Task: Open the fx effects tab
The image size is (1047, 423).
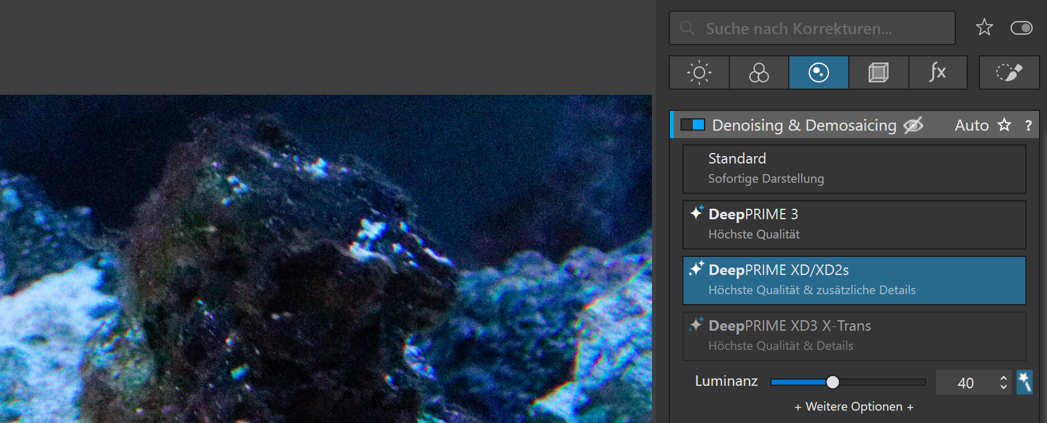Action: [938, 72]
